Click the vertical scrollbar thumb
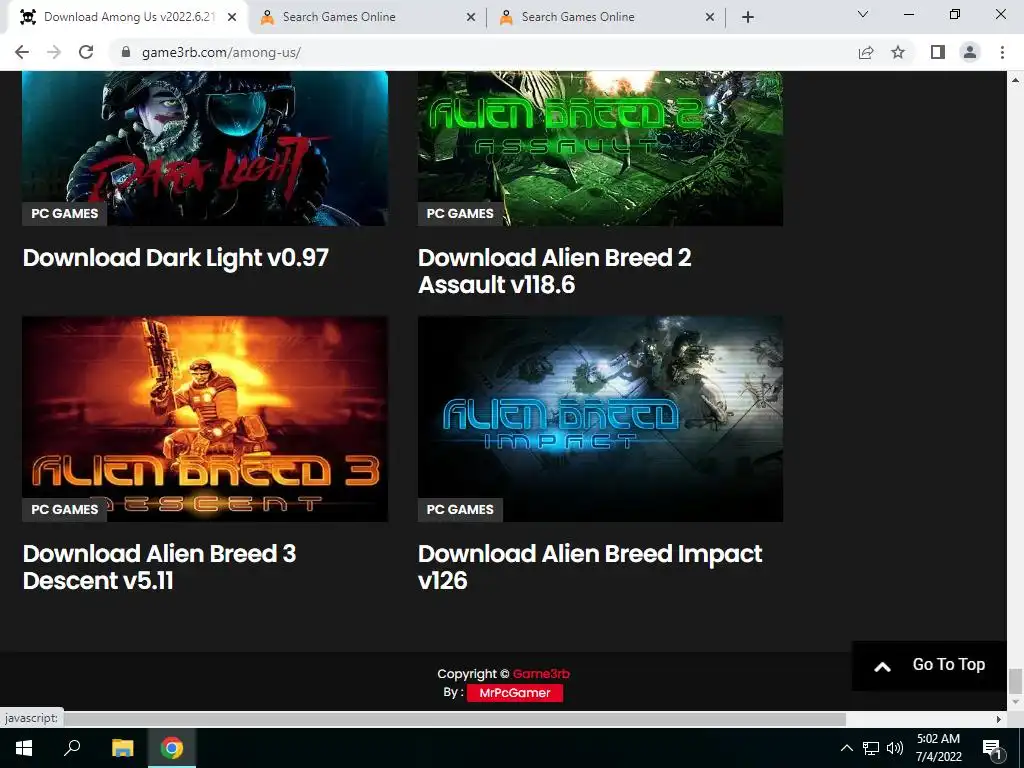 coord(1015,681)
